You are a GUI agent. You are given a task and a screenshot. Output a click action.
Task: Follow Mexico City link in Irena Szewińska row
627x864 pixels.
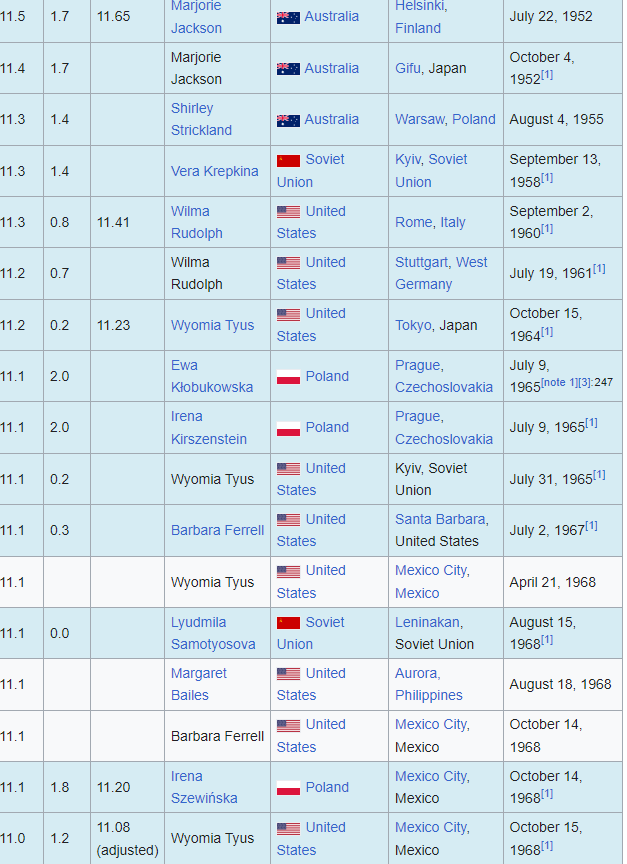coord(432,776)
